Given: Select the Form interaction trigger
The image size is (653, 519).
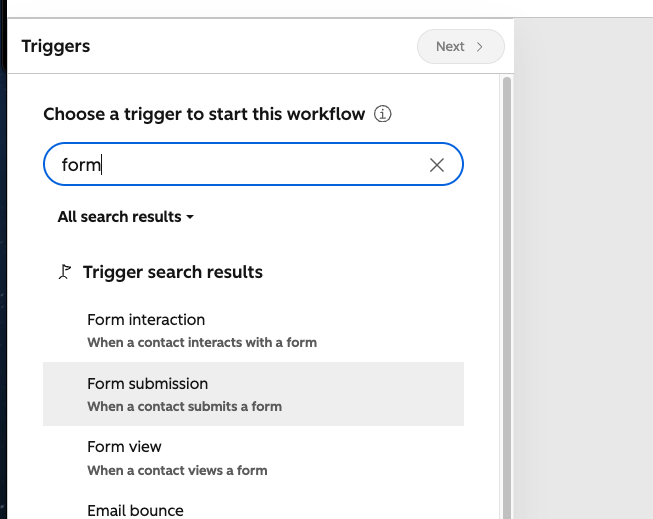Looking at the screenshot, I should click(x=253, y=330).
